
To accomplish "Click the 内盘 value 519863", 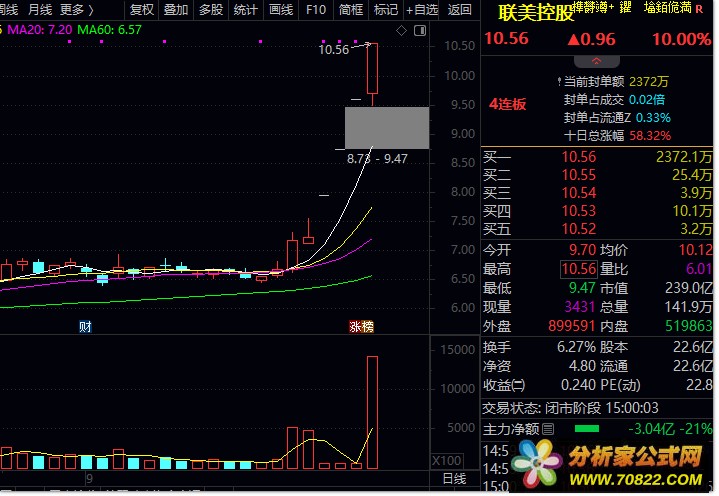I will 688,326.
